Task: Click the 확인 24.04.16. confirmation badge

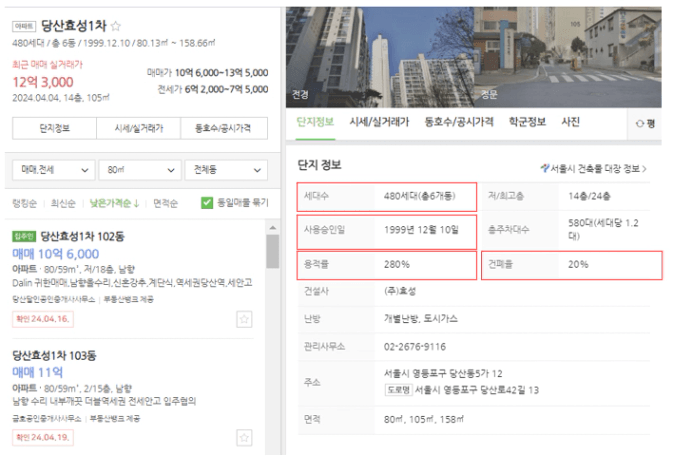Action: pyautogui.click(x=42, y=319)
